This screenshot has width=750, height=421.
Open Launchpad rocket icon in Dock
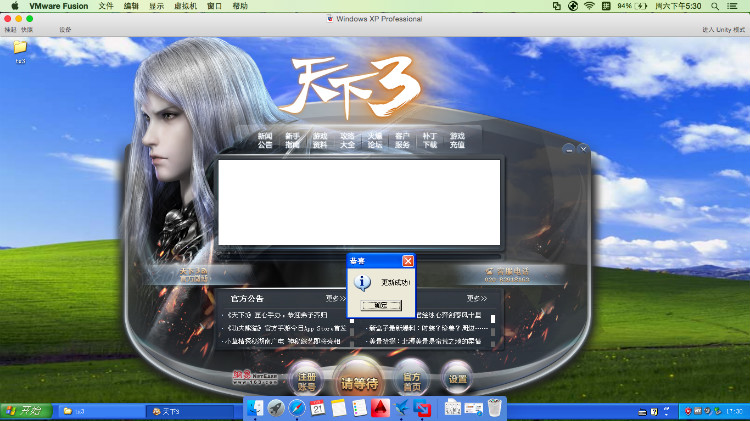pos(276,408)
